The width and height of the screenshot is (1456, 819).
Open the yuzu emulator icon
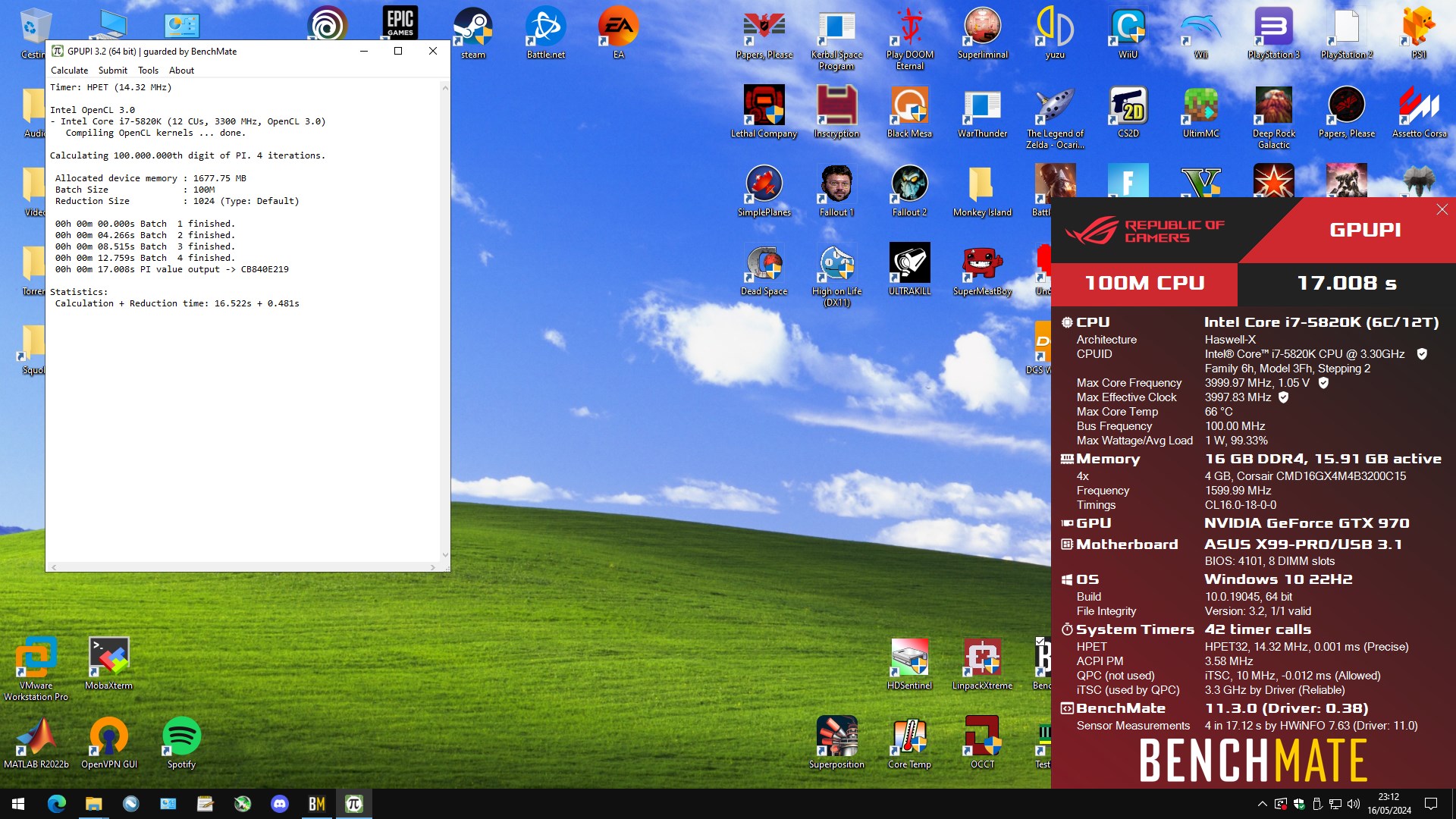pyautogui.click(x=1055, y=34)
